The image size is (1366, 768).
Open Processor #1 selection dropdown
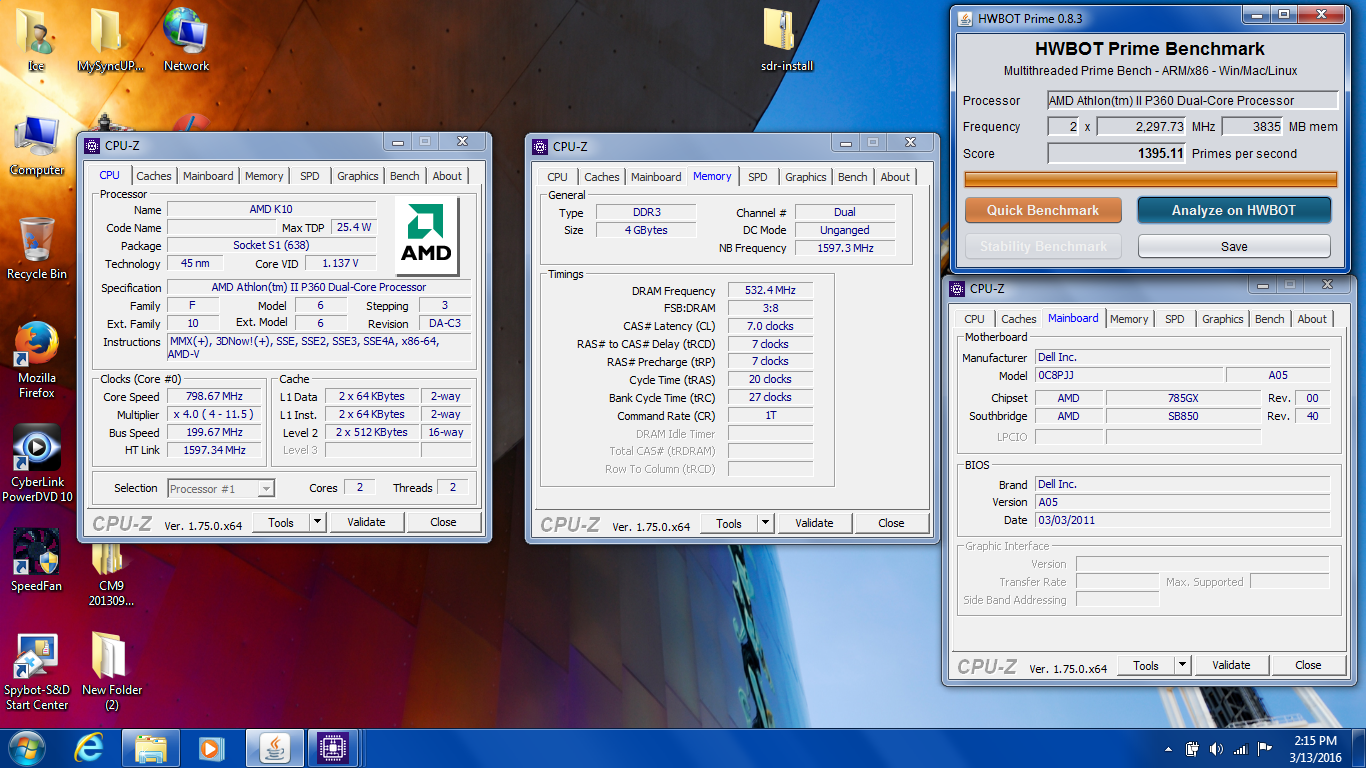(221, 489)
